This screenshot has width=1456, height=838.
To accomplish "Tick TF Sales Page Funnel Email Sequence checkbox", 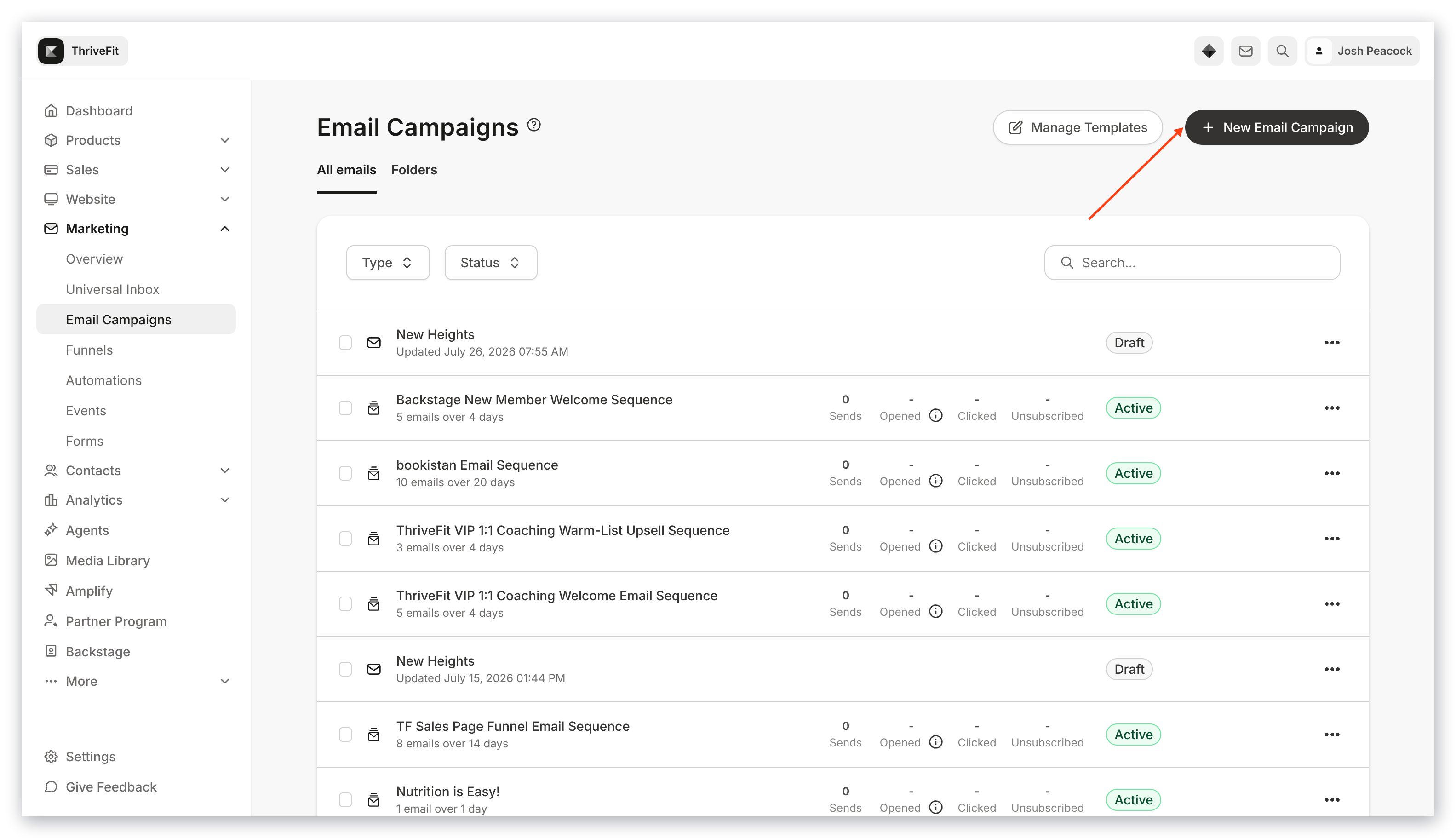I will click(x=345, y=735).
